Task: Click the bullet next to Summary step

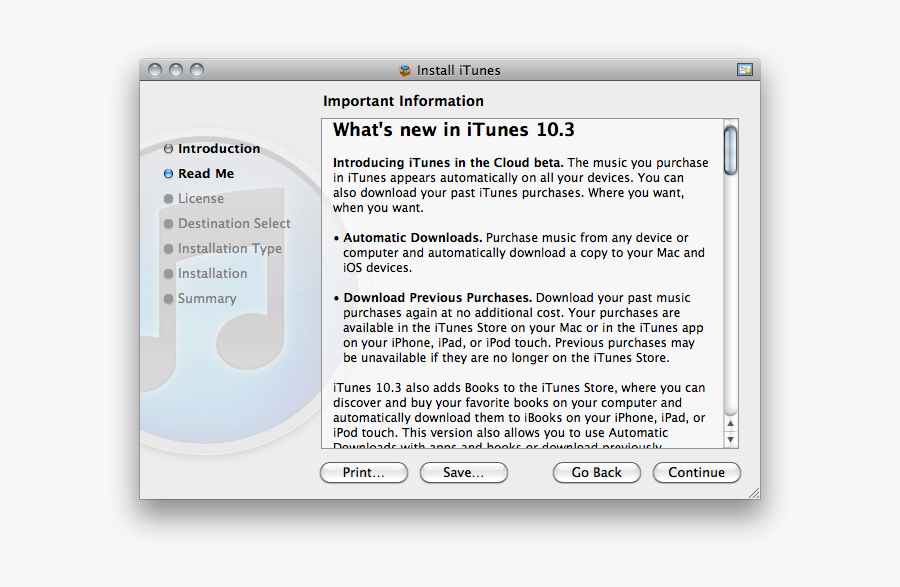Action: pos(168,299)
